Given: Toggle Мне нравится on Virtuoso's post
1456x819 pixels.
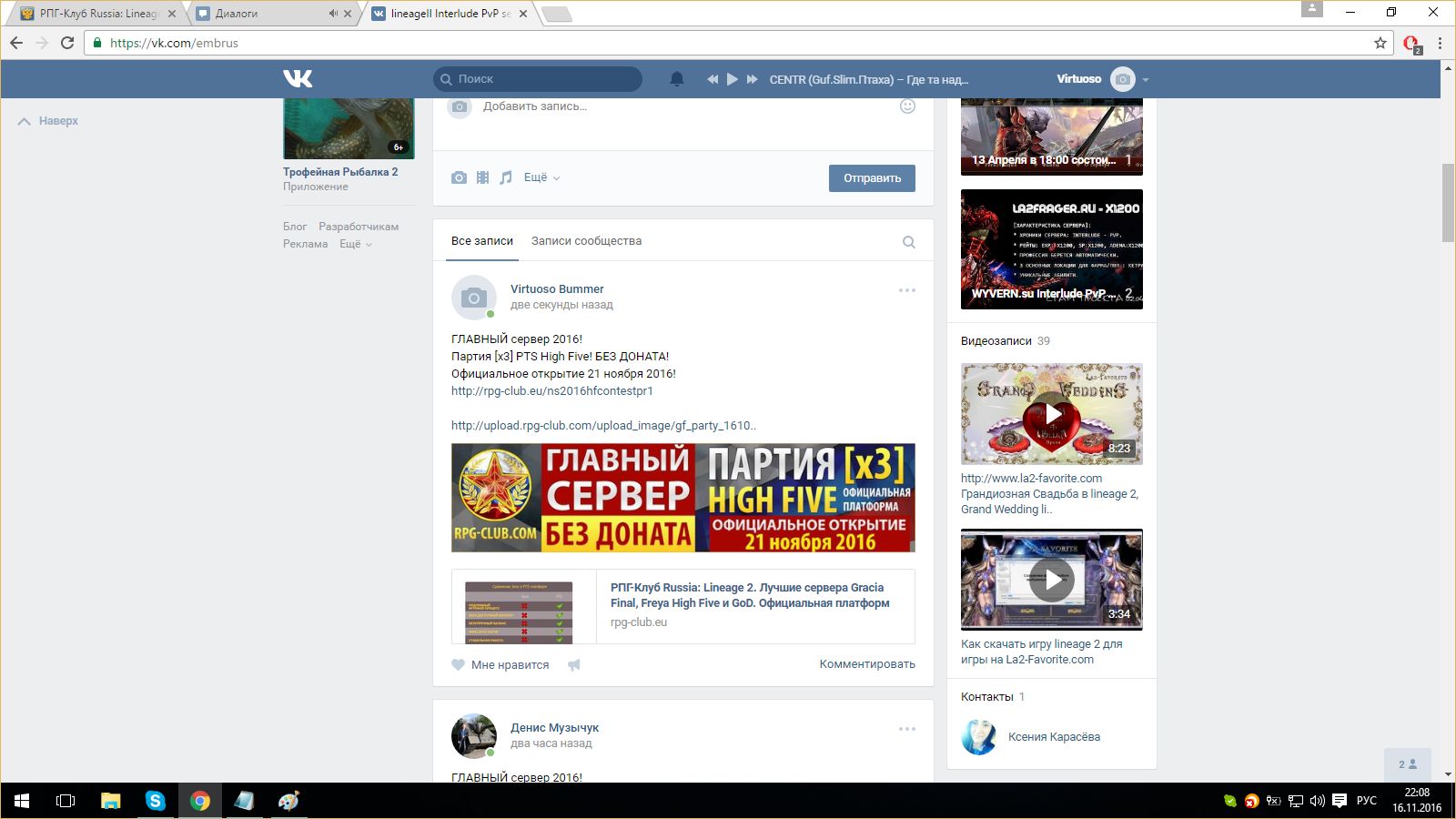Looking at the screenshot, I should click(500, 665).
